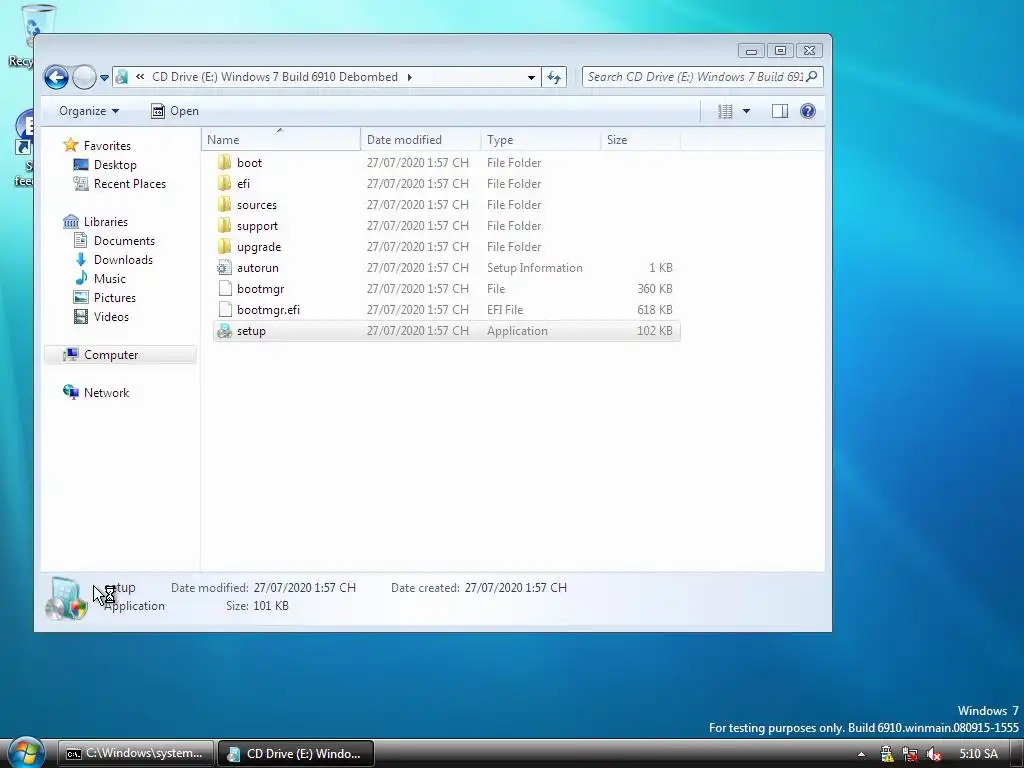Expand the address bar history dropdown
The height and width of the screenshot is (768, 1024).
coord(531,78)
